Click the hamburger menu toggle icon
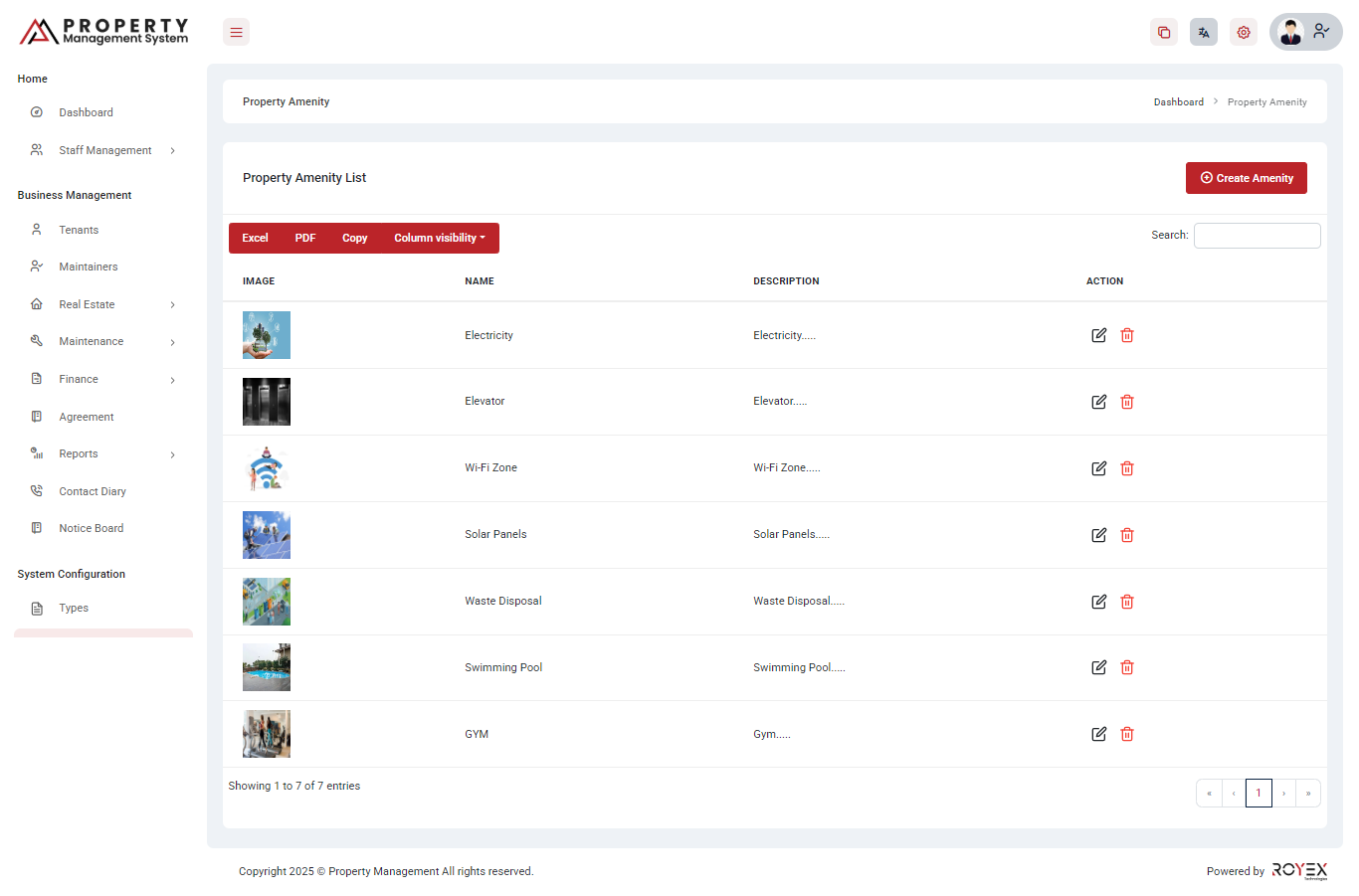Screen dimensions: 1359x896 (x=236, y=33)
